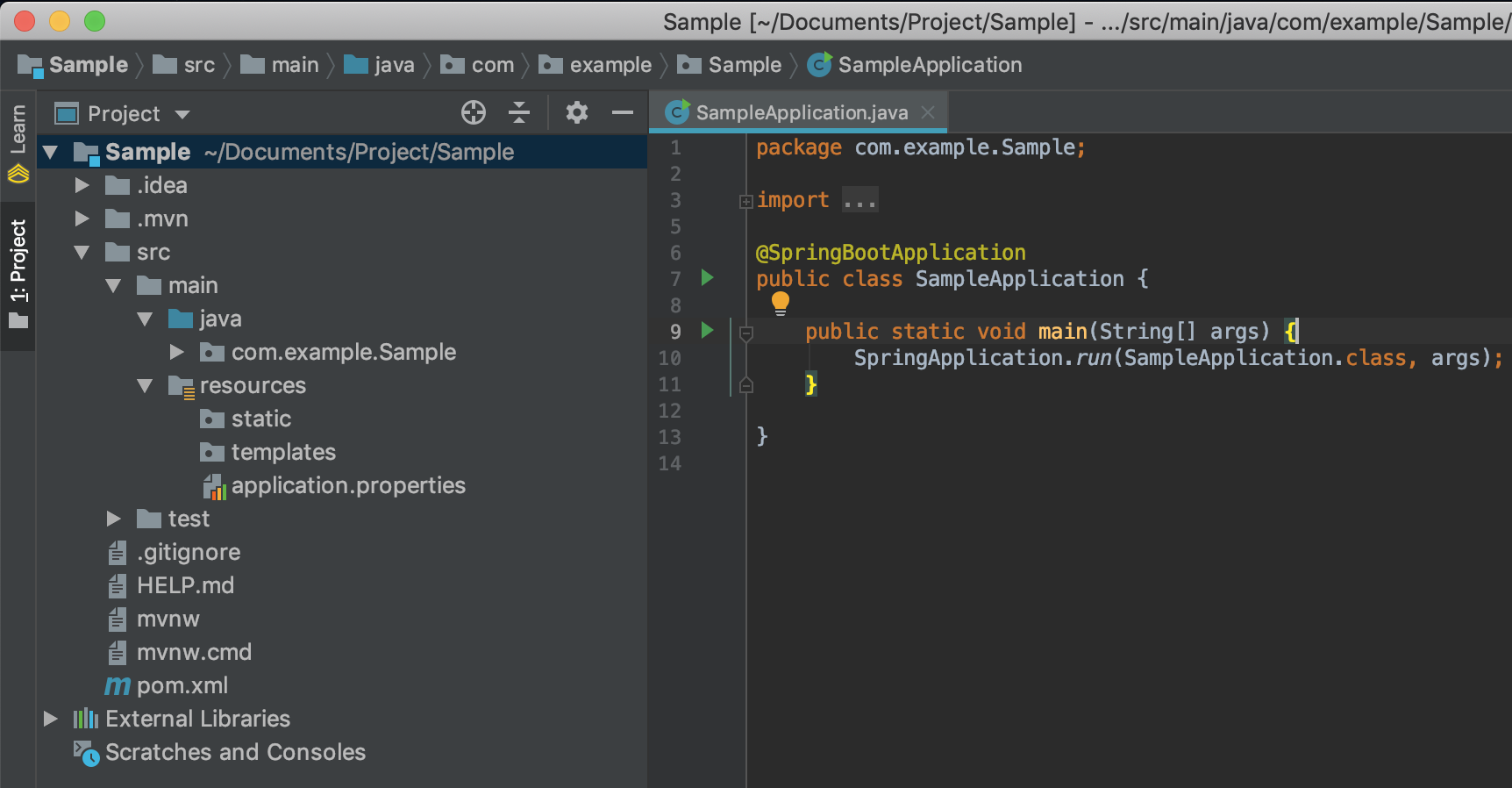
Task: Click the fold end marker on line 11
Action: (746, 384)
